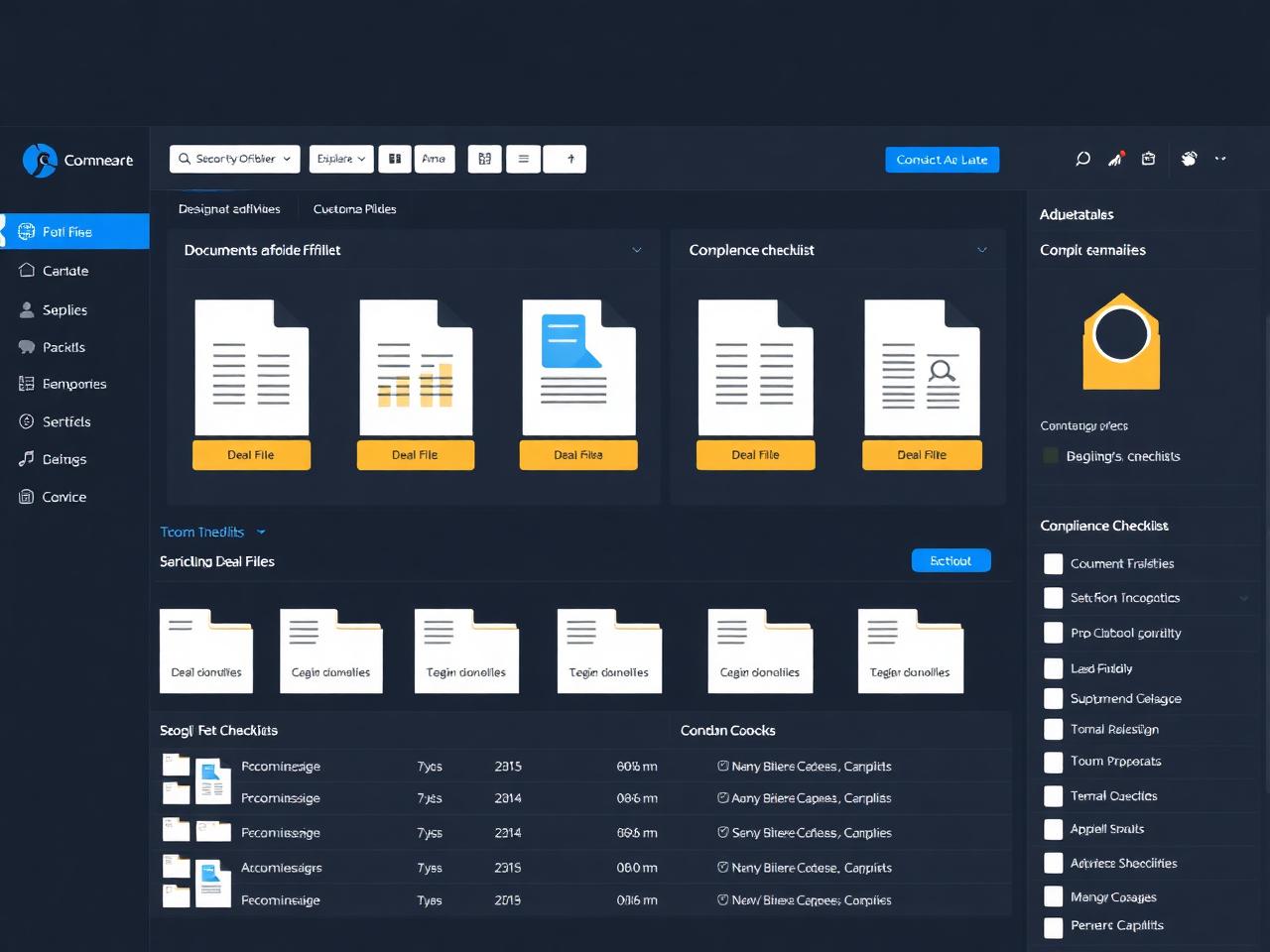Image resolution: width=1270 pixels, height=952 pixels.
Task: Click the Convice calculator icon
Action: [27, 497]
